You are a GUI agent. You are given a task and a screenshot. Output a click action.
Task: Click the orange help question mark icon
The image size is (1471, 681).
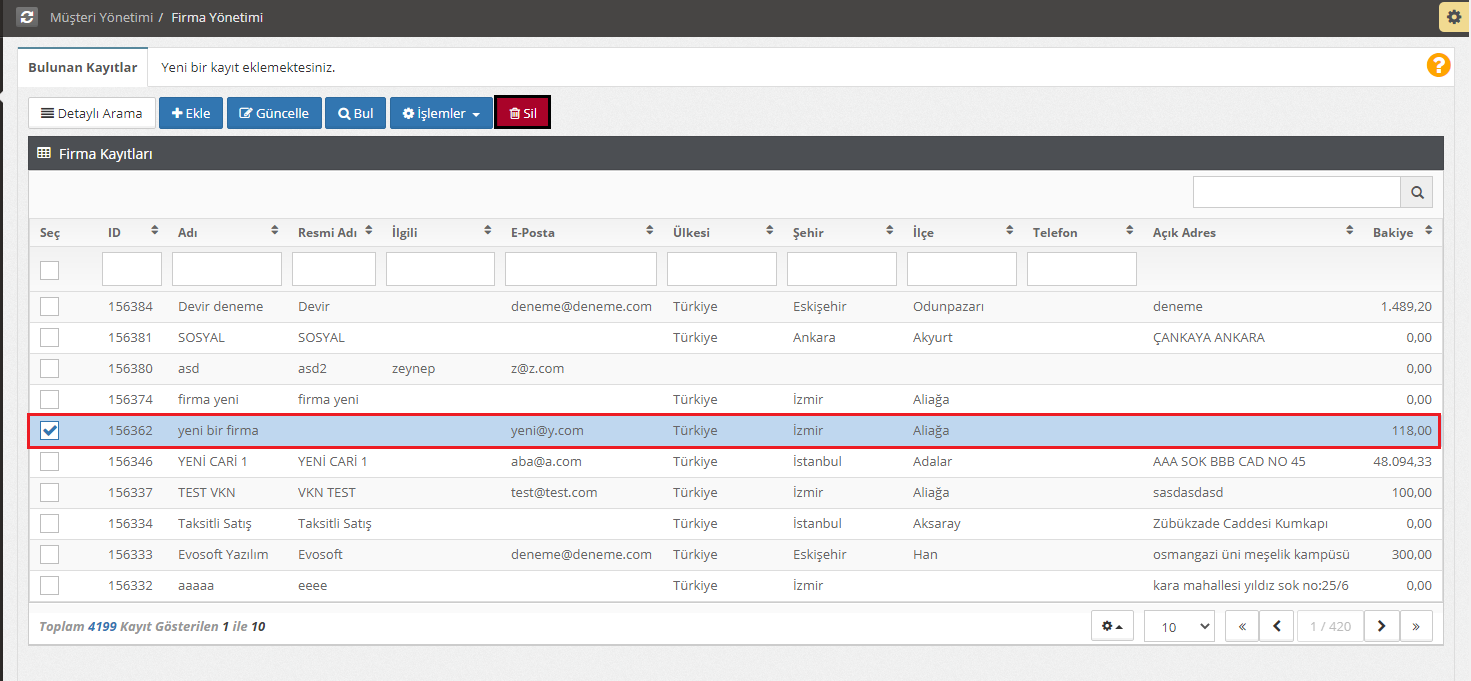coord(1438,66)
